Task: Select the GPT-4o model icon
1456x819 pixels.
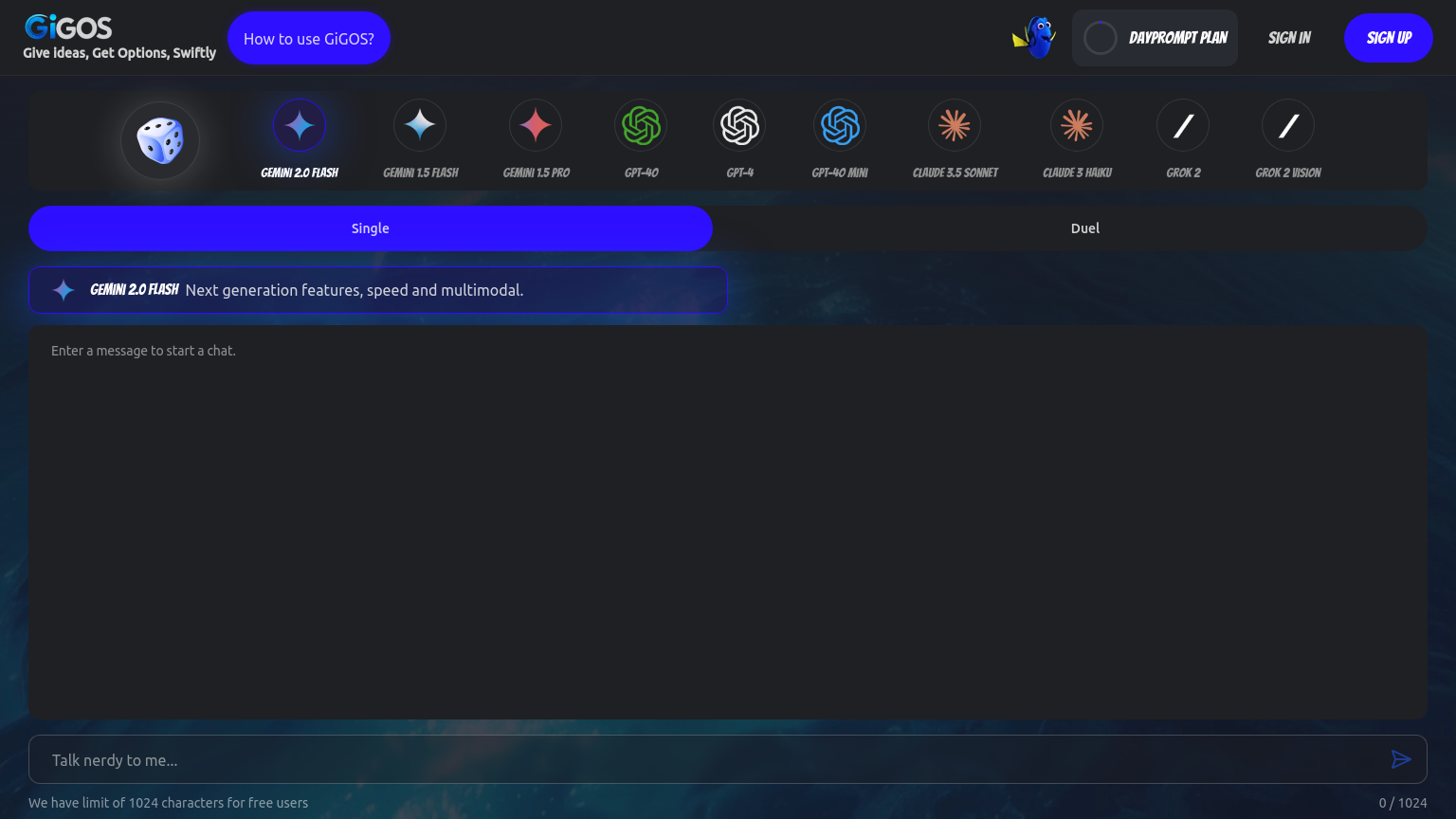Action: tap(641, 126)
